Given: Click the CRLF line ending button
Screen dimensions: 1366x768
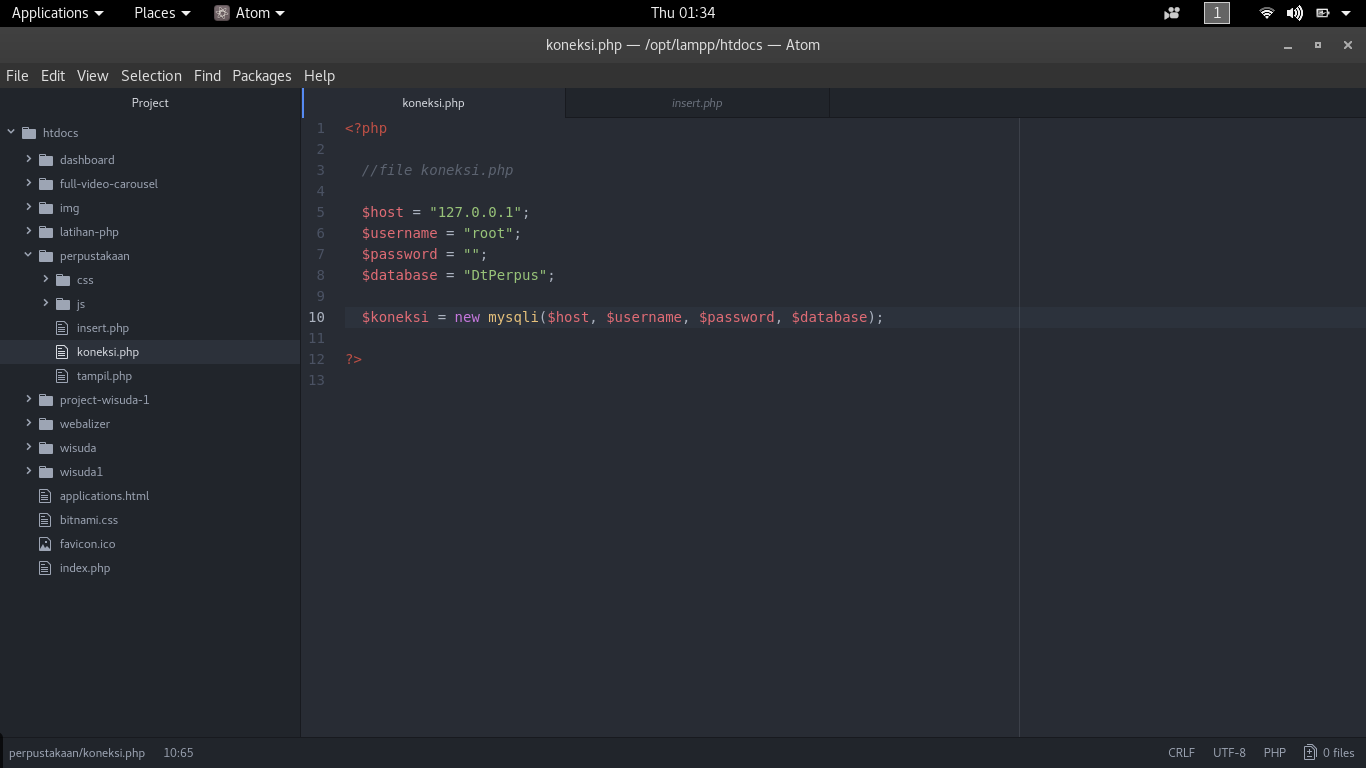Looking at the screenshot, I should 1181,753.
